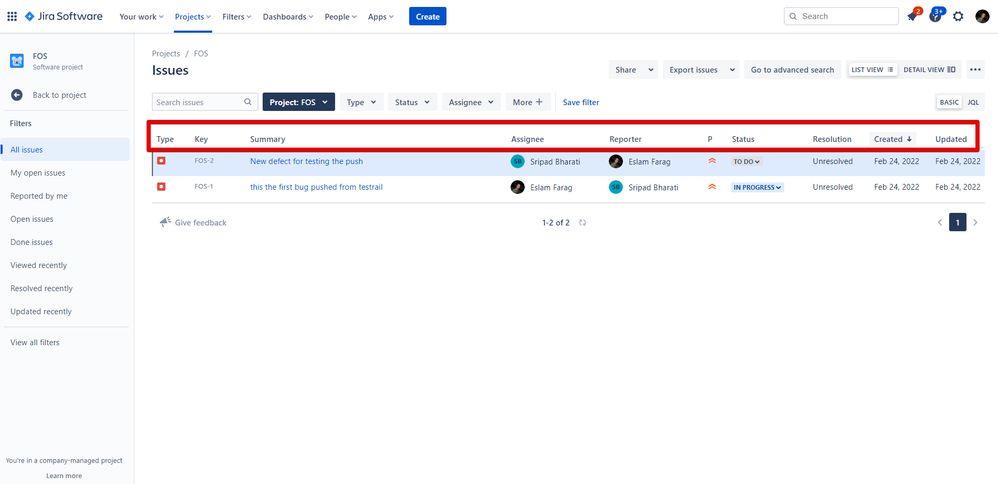This screenshot has width=998, height=484.
Task: Change the IN PROGRESS status of FOS-1
Action: pyautogui.click(x=757, y=187)
